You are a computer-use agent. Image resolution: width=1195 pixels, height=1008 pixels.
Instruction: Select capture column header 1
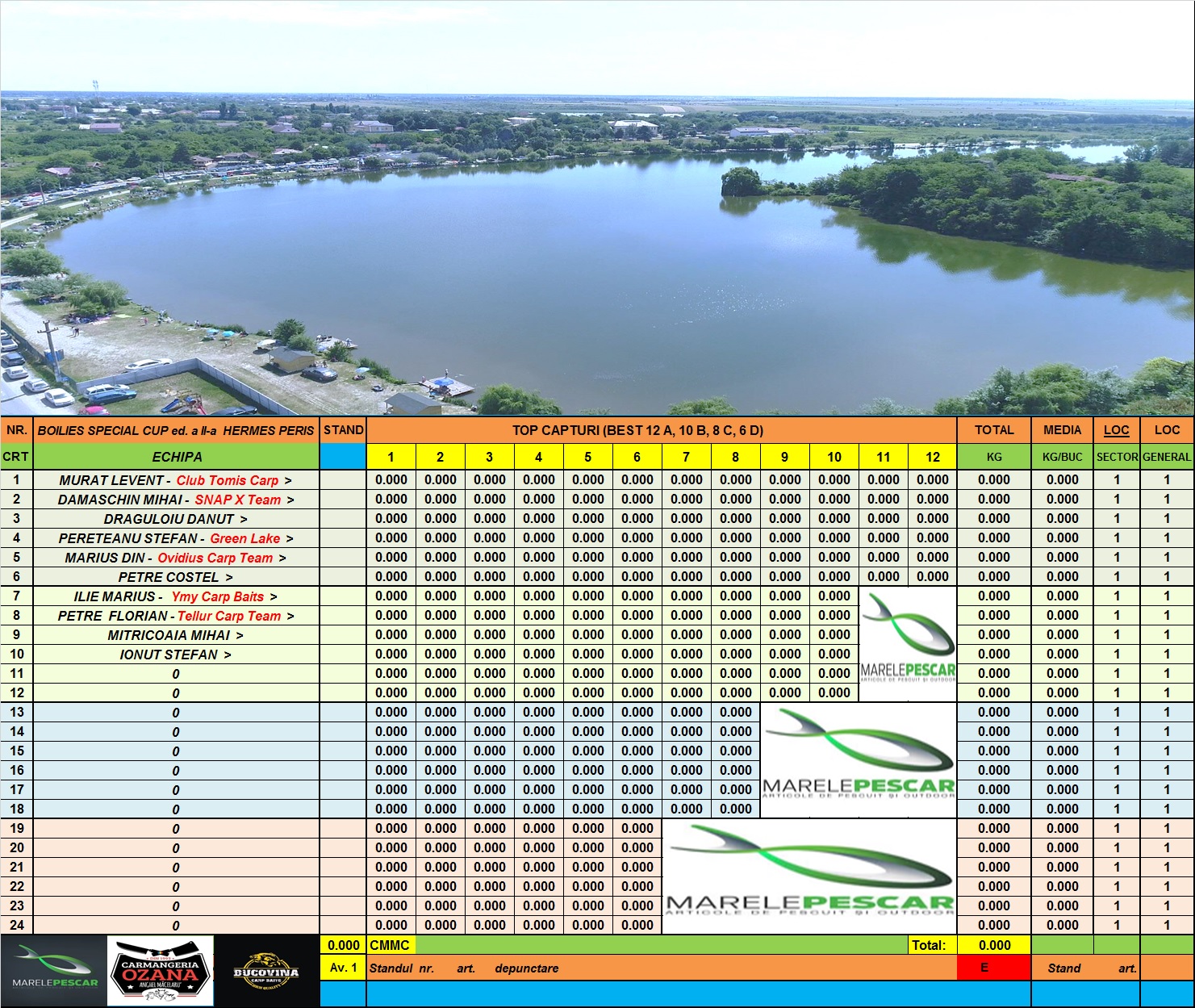tap(391, 457)
